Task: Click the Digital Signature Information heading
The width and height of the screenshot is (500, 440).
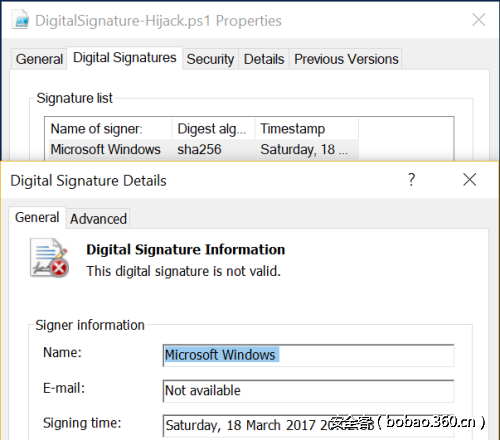Action: (x=186, y=250)
